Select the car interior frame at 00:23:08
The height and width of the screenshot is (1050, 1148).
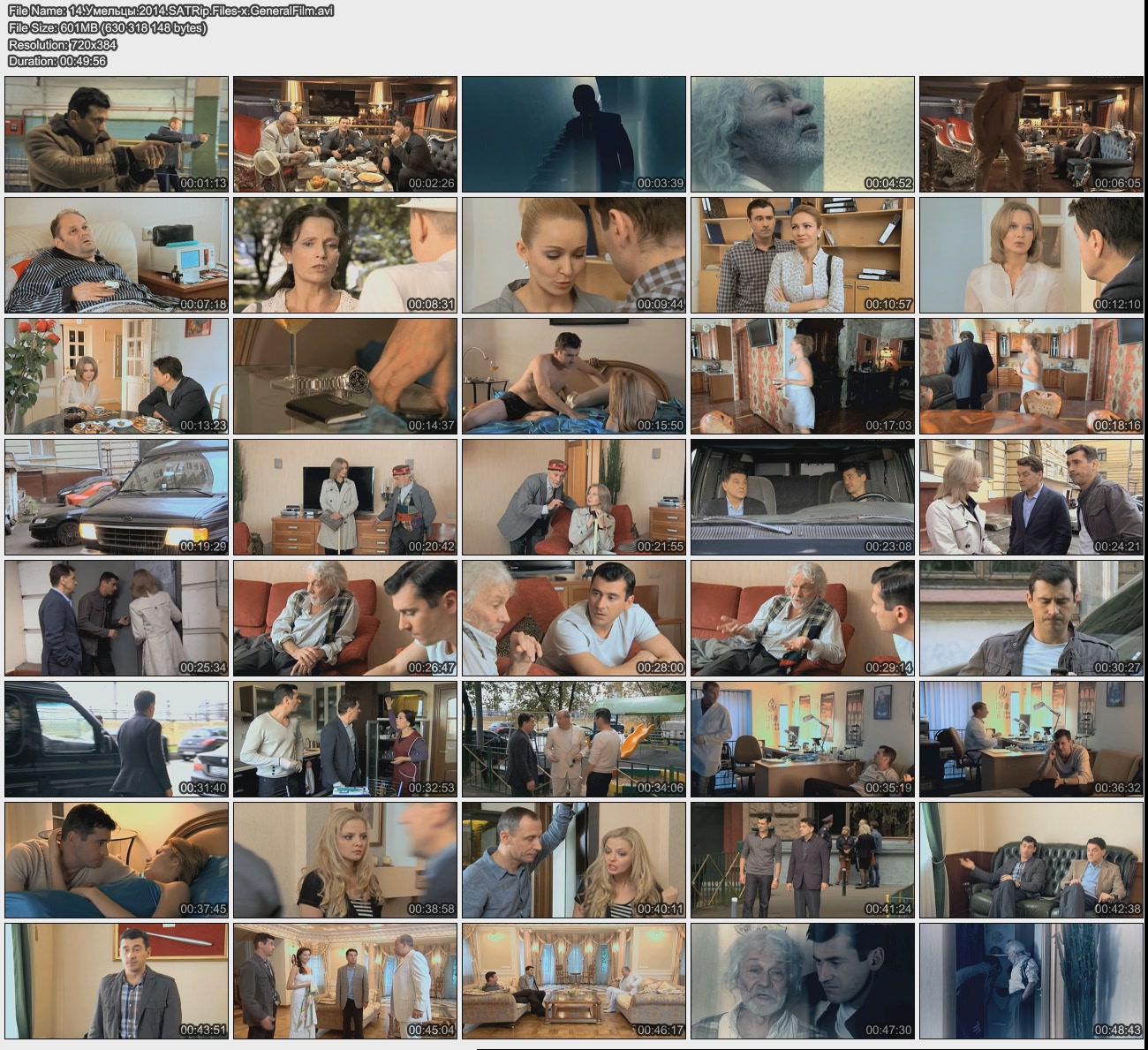tap(803, 497)
